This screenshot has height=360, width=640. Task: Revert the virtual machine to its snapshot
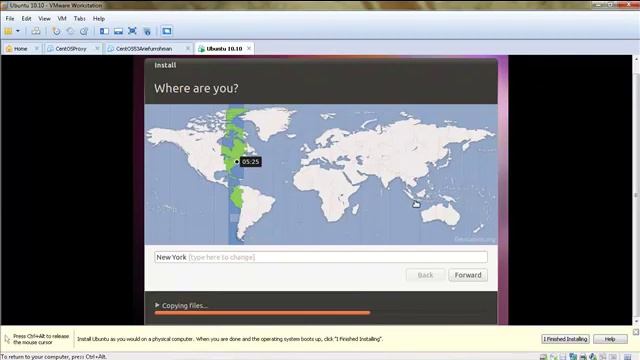click(70, 31)
